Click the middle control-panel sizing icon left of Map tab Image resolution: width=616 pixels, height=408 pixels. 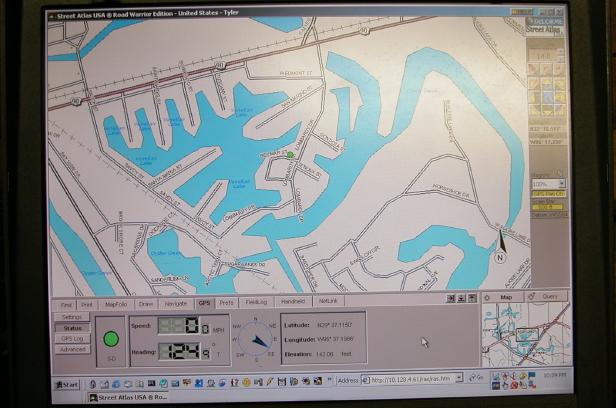461,298
